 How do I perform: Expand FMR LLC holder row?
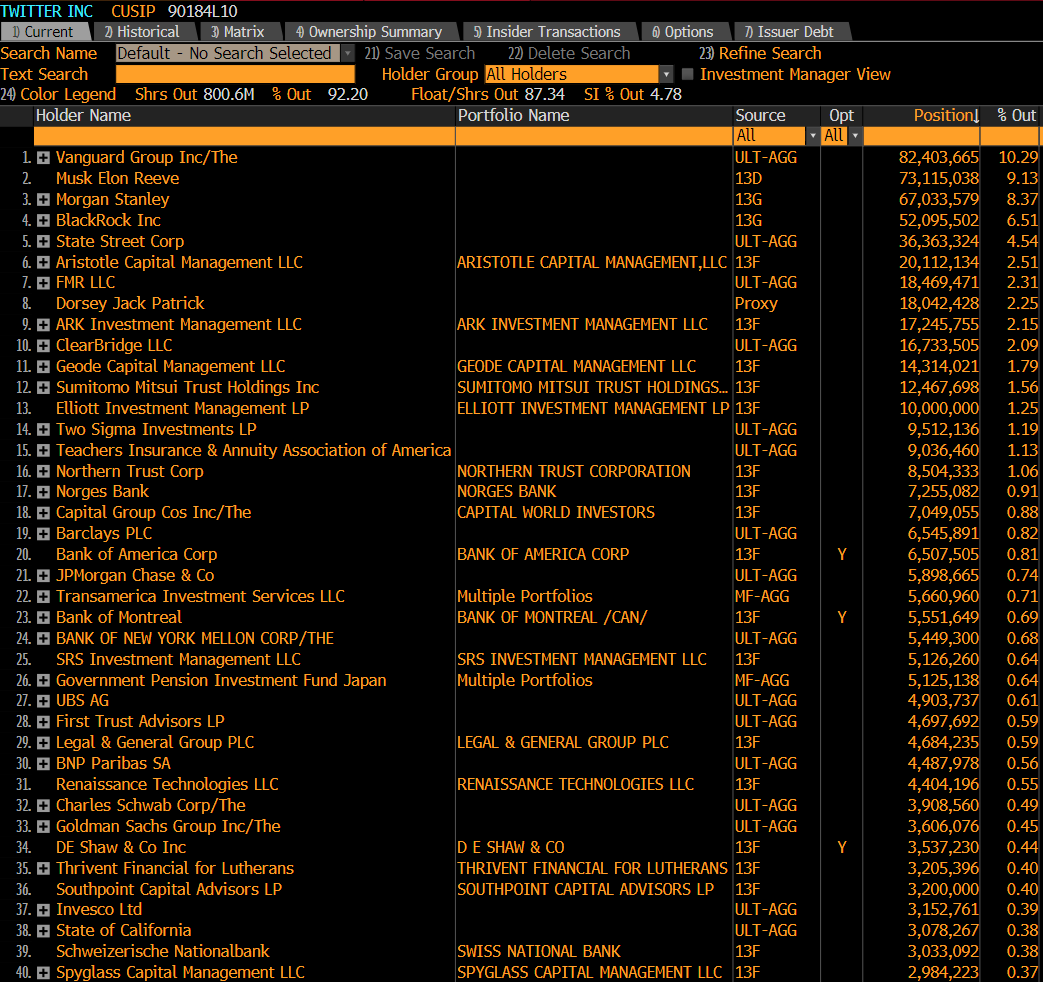[x=43, y=283]
